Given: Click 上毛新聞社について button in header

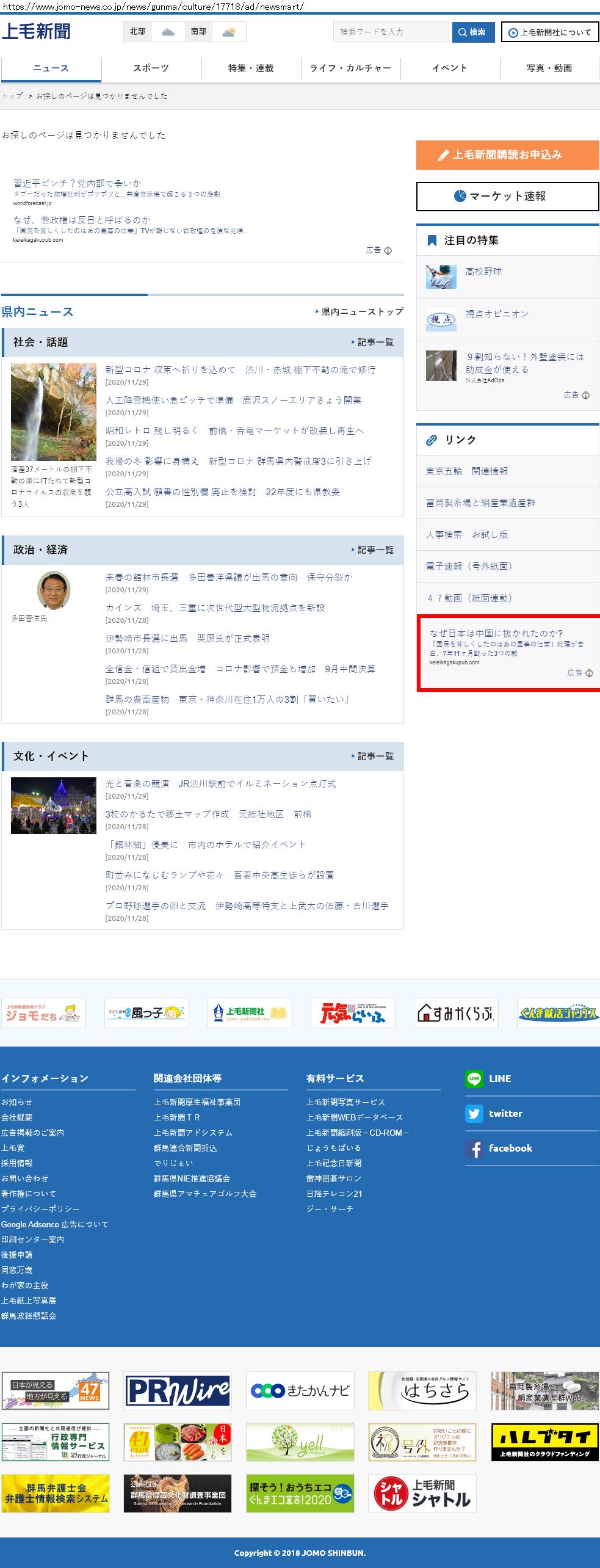Looking at the screenshot, I should pos(549,32).
